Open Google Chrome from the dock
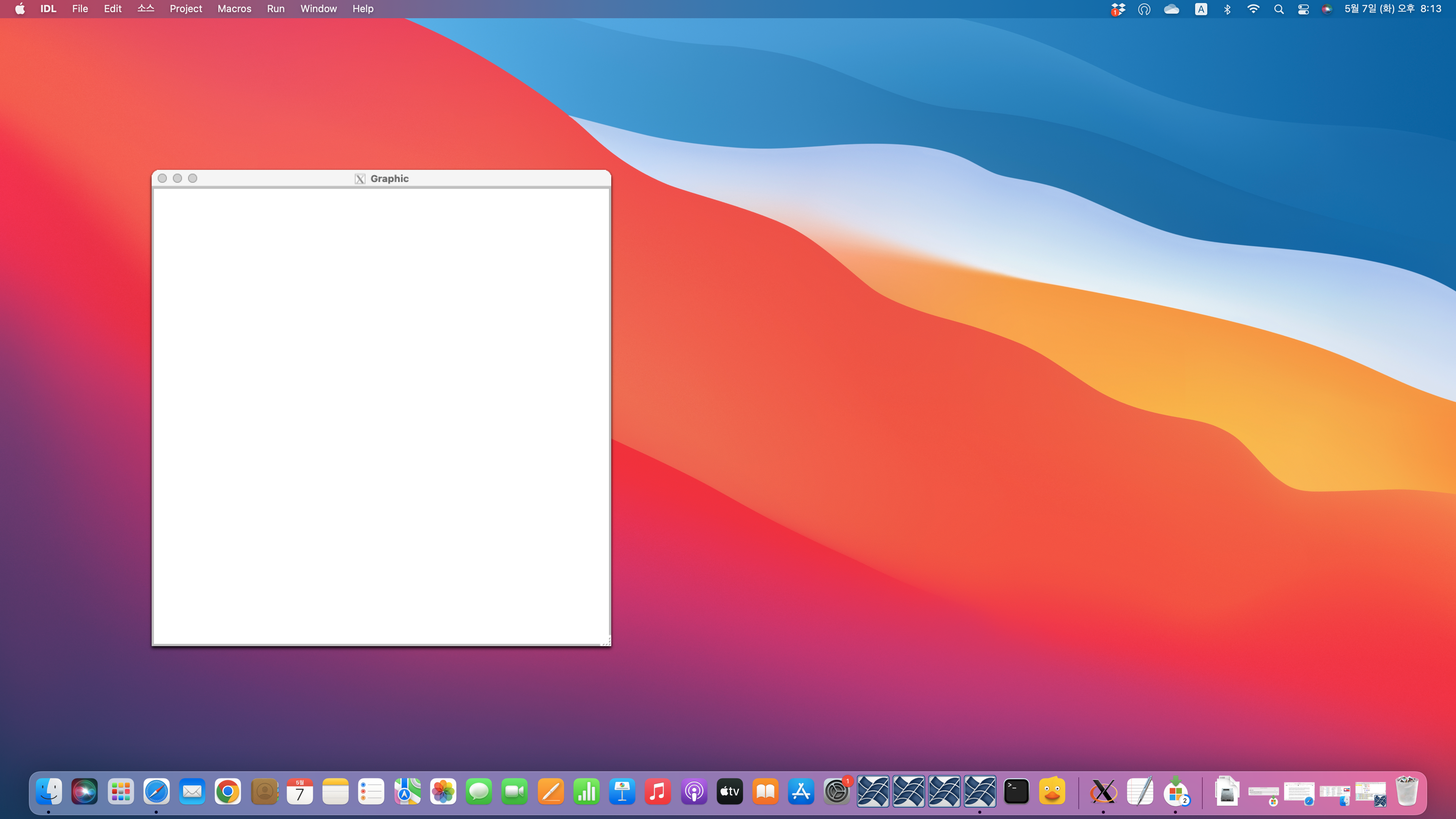This screenshot has width=1456, height=819. click(228, 791)
